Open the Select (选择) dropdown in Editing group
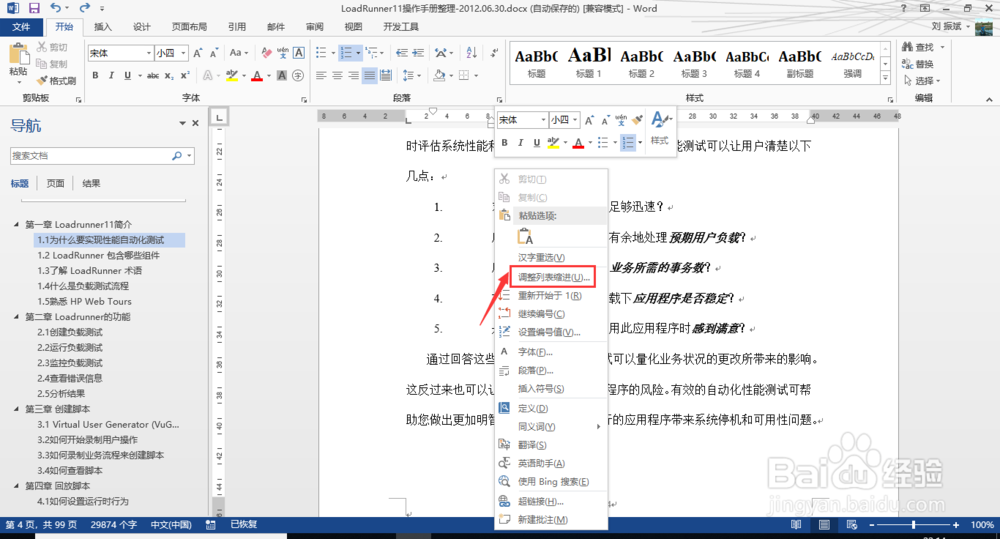The image size is (1000, 539). pyautogui.click(x=922, y=81)
